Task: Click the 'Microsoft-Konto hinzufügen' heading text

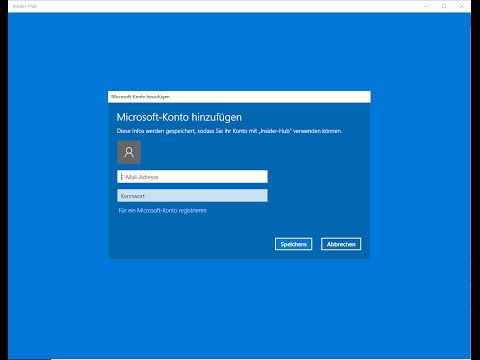Action: tap(179, 117)
